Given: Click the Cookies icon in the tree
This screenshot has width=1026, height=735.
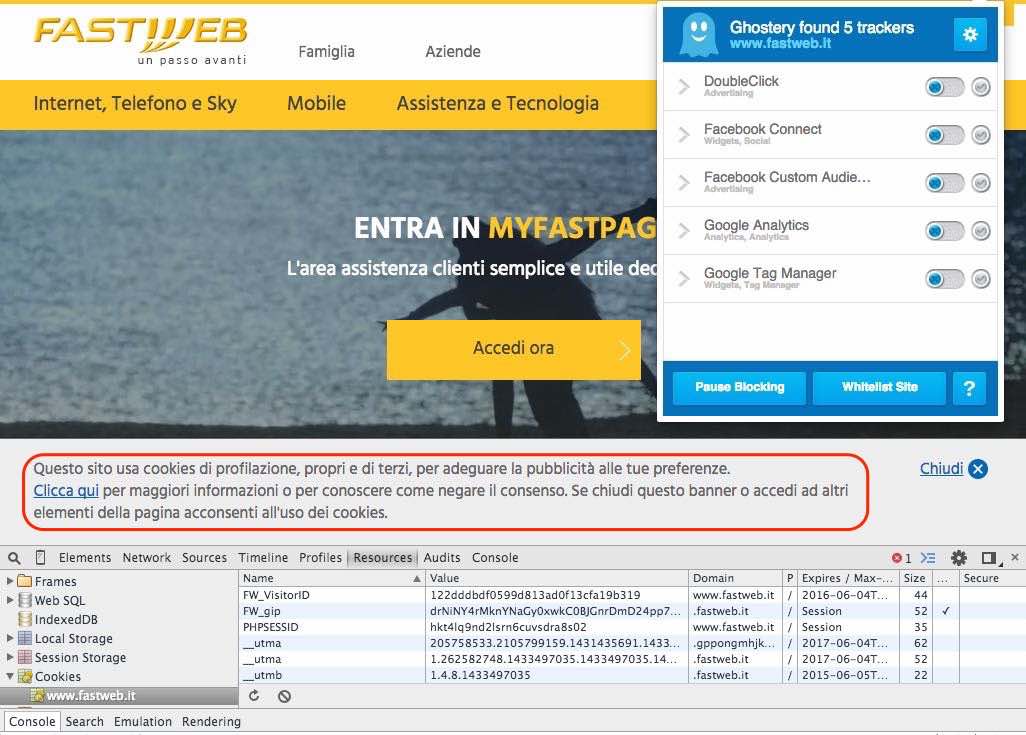Looking at the screenshot, I should [x=25, y=676].
